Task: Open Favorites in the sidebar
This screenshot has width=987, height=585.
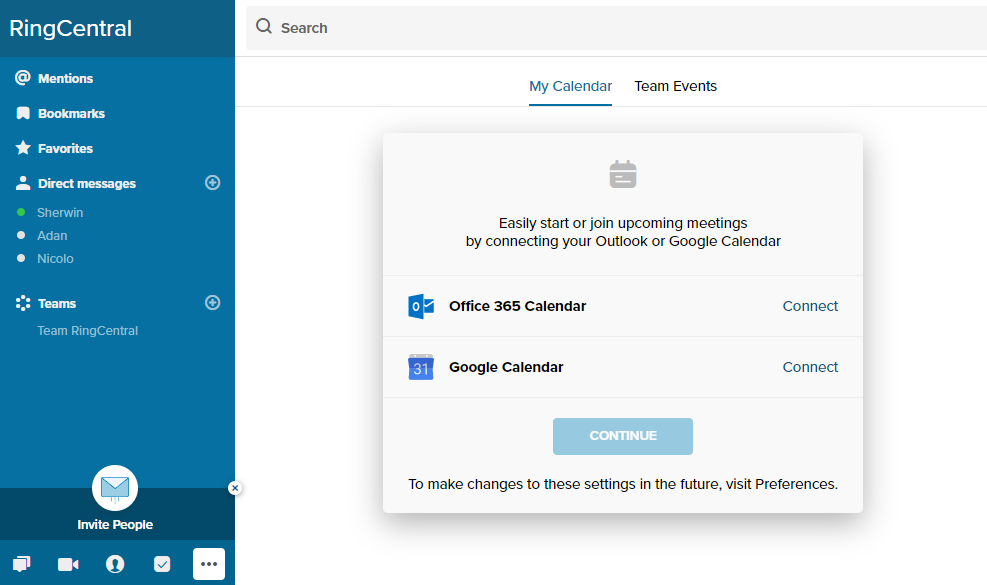Action: pyautogui.click(x=65, y=149)
